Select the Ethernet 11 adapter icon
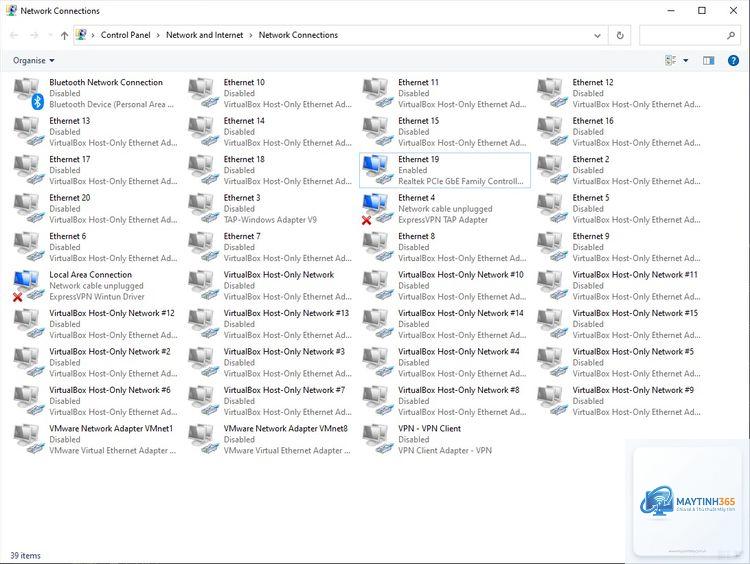This screenshot has width=750, height=564. [378, 93]
